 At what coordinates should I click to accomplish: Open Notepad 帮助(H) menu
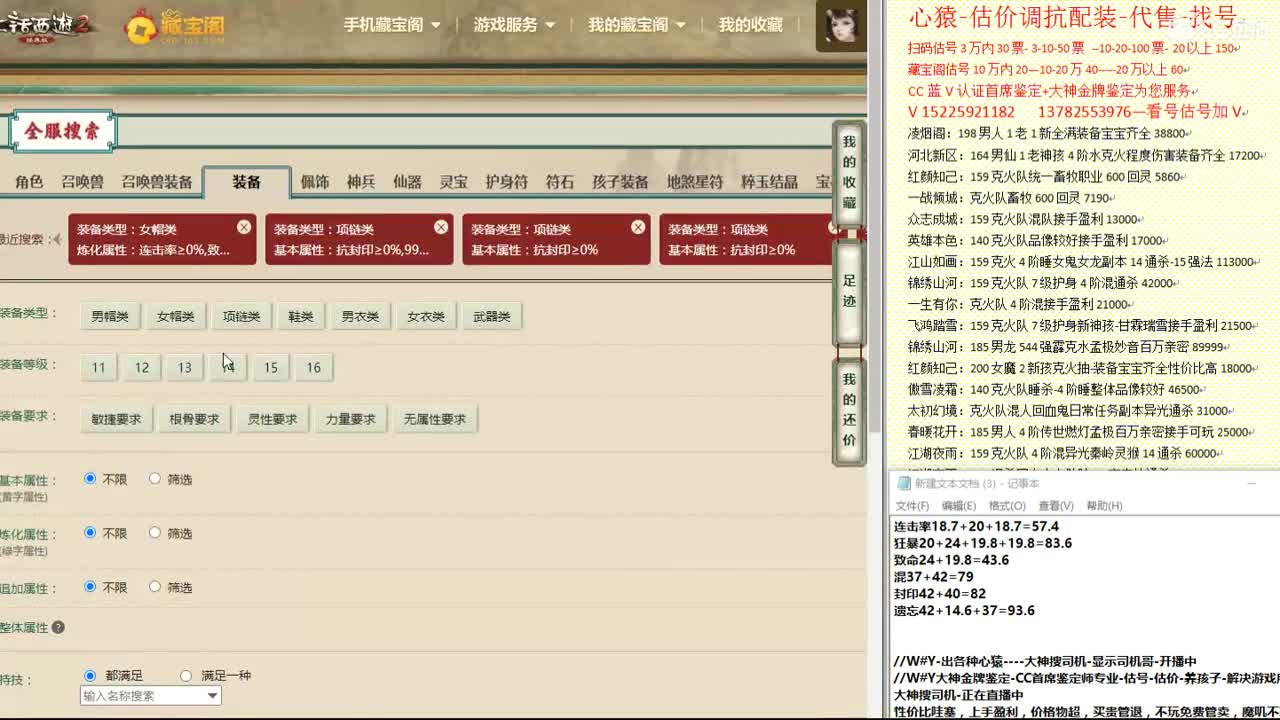1104,506
